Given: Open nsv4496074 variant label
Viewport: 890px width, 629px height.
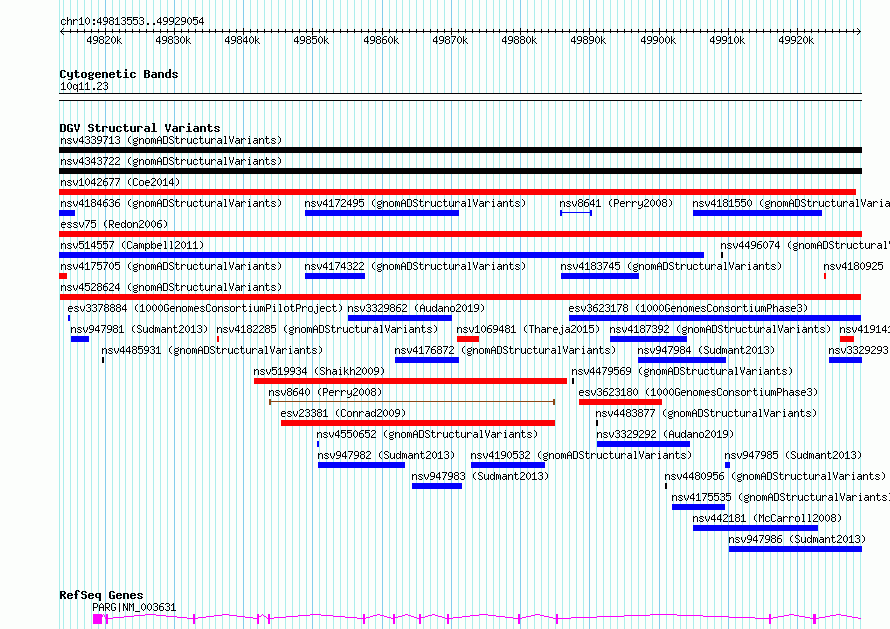Looking at the screenshot, I should tap(805, 245).
